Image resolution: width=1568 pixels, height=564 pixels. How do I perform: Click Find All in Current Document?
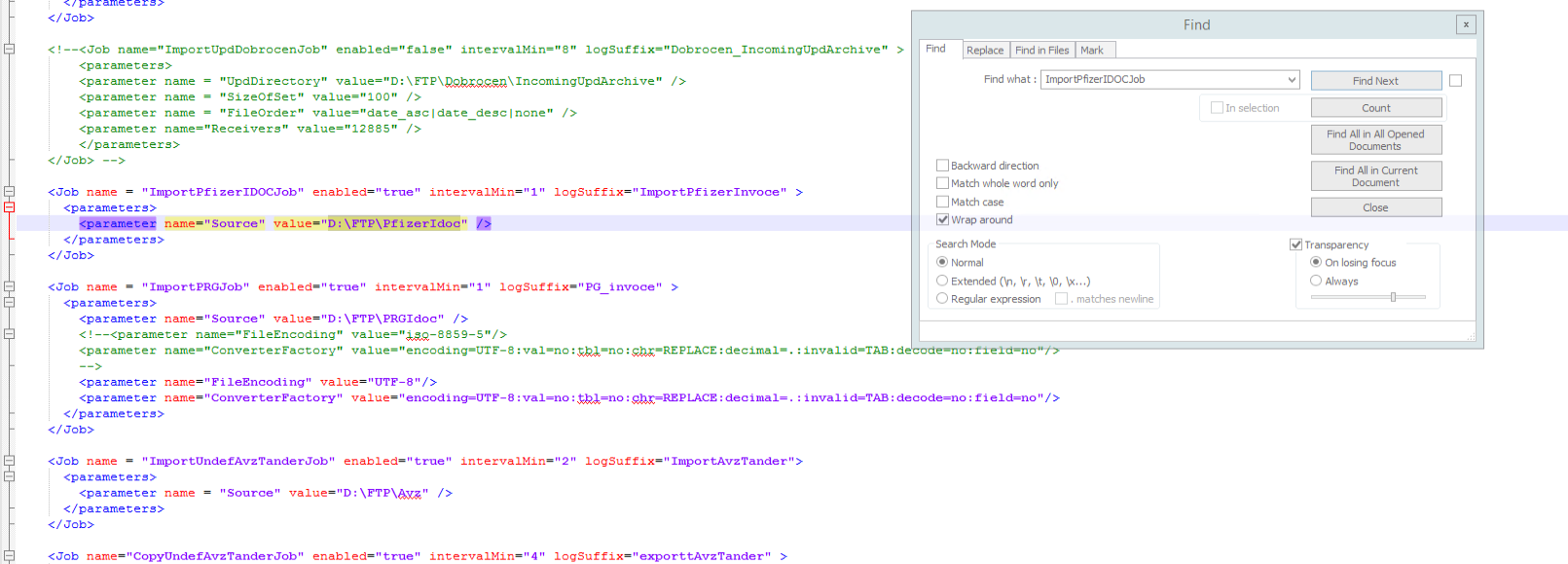pos(1375,176)
